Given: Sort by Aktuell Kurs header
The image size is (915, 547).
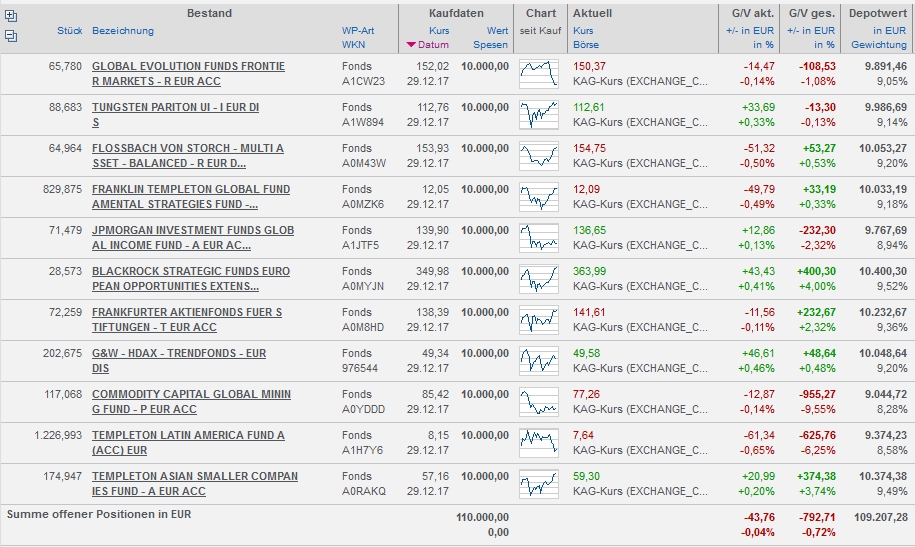Looking at the screenshot, I should (583, 30).
